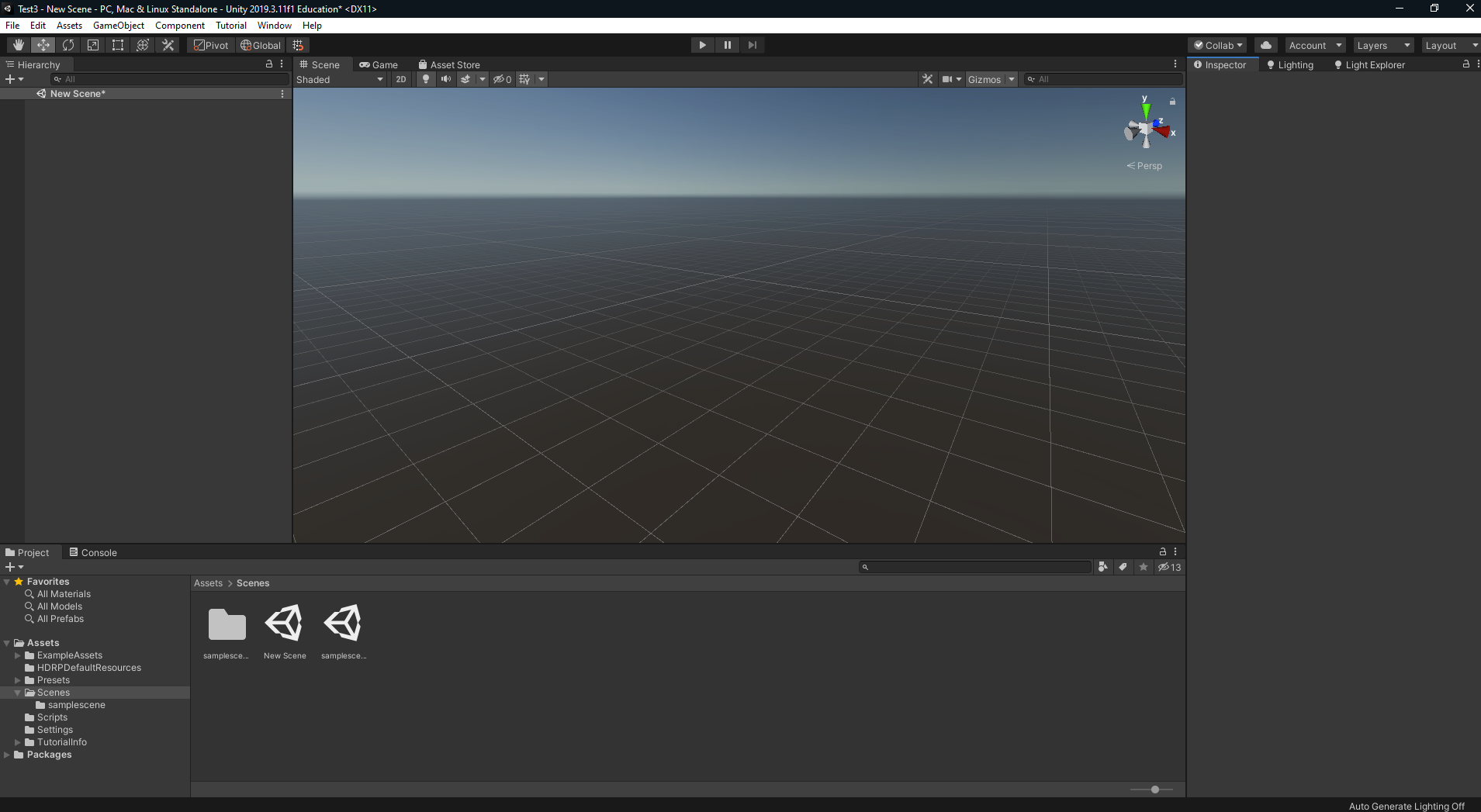Viewport: 1481px width, 812px height.
Task: Open grid settings dropdown arrow
Action: click(x=542, y=79)
